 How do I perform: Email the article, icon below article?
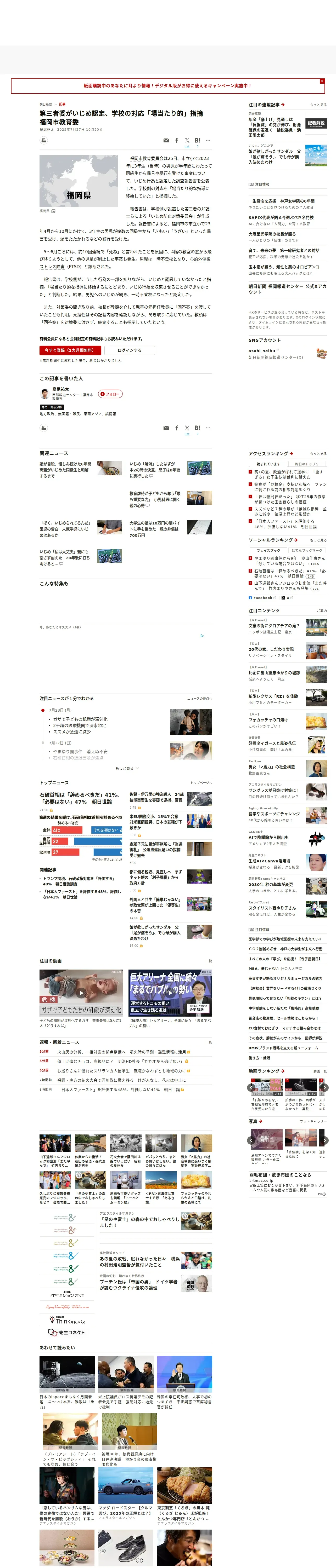[166, 428]
